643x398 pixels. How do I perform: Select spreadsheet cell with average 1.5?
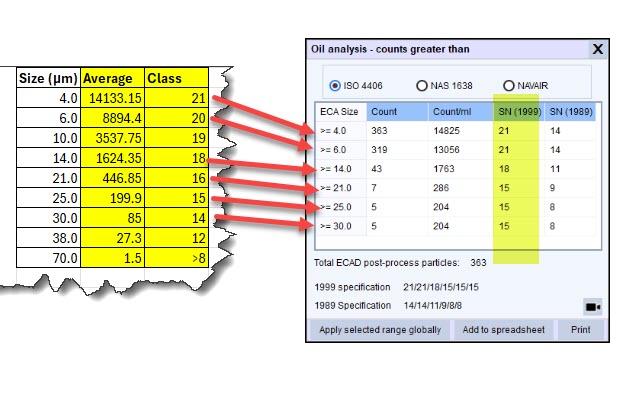pyautogui.click(x=113, y=258)
